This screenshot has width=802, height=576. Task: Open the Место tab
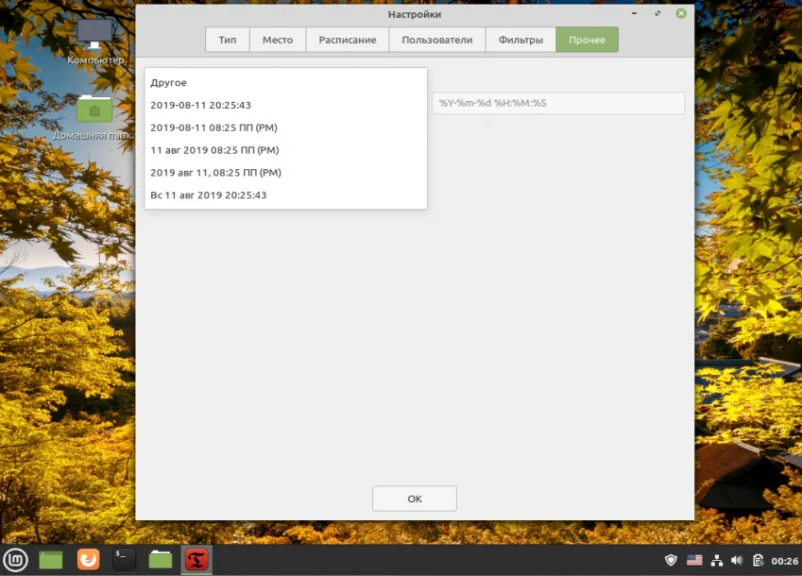coord(278,40)
